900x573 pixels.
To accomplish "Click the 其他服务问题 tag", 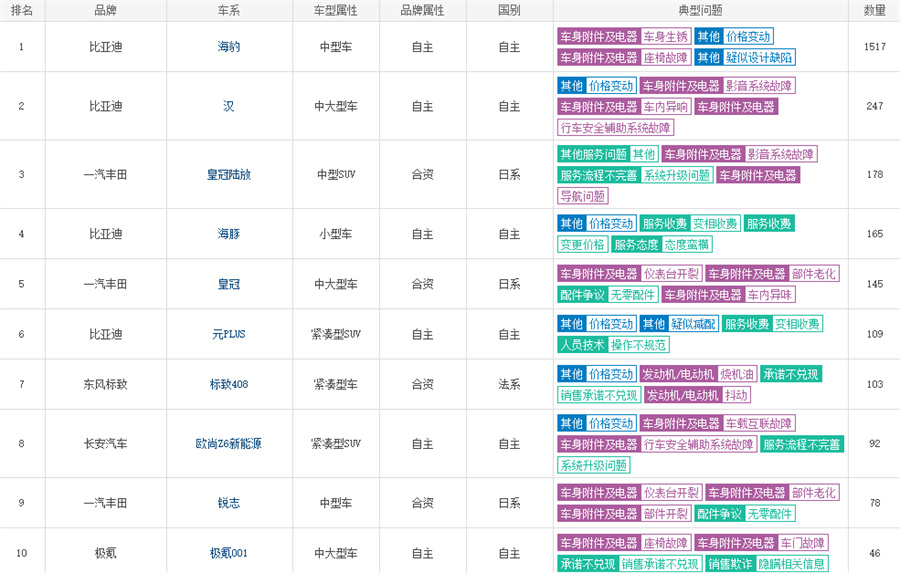I will click(x=593, y=154).
